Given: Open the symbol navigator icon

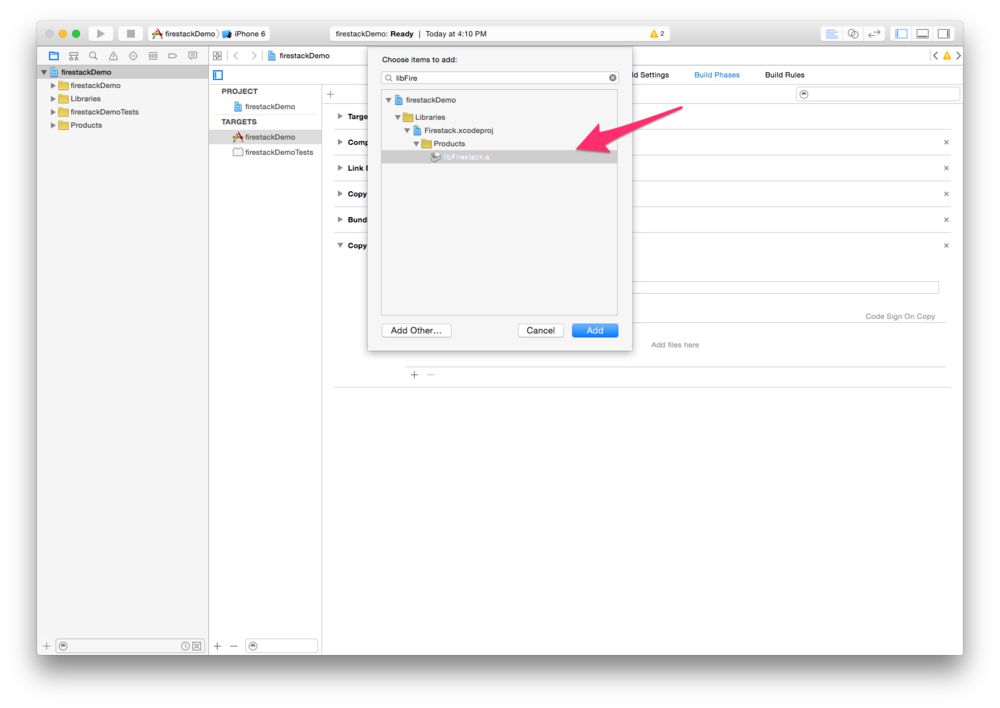Looking at the screenshot, I should click(x=73, y=55).
